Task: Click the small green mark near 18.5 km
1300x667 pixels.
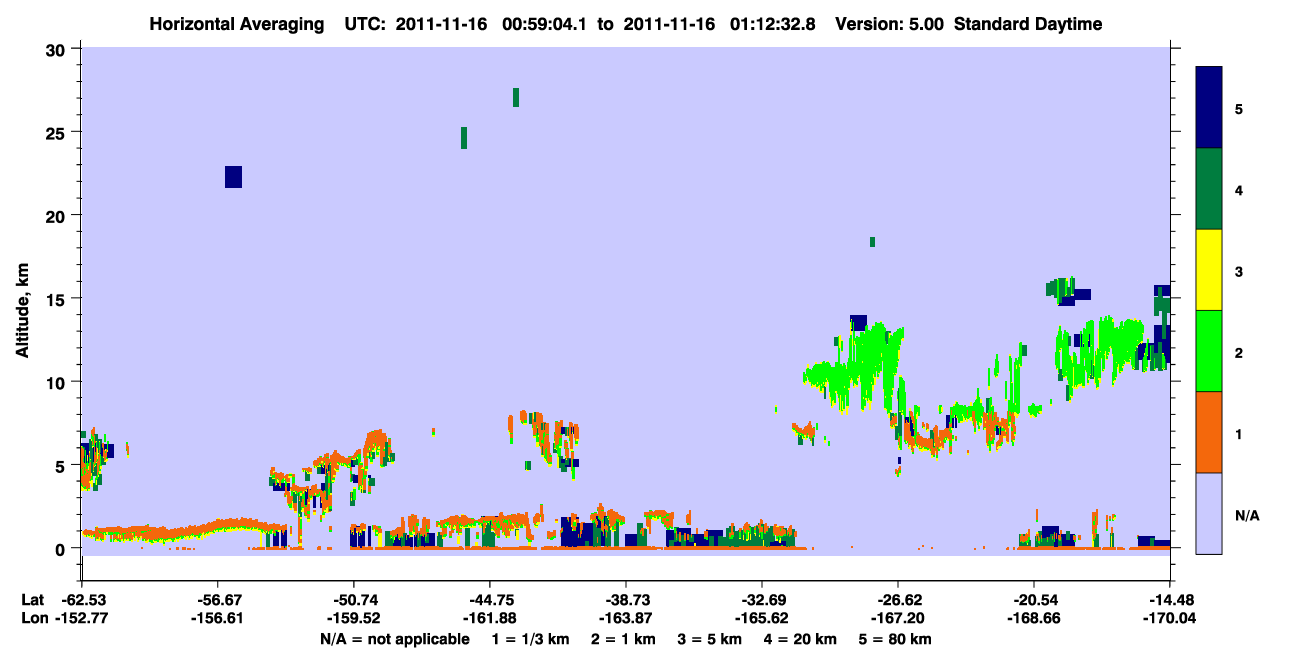Action: coord(872,242)
